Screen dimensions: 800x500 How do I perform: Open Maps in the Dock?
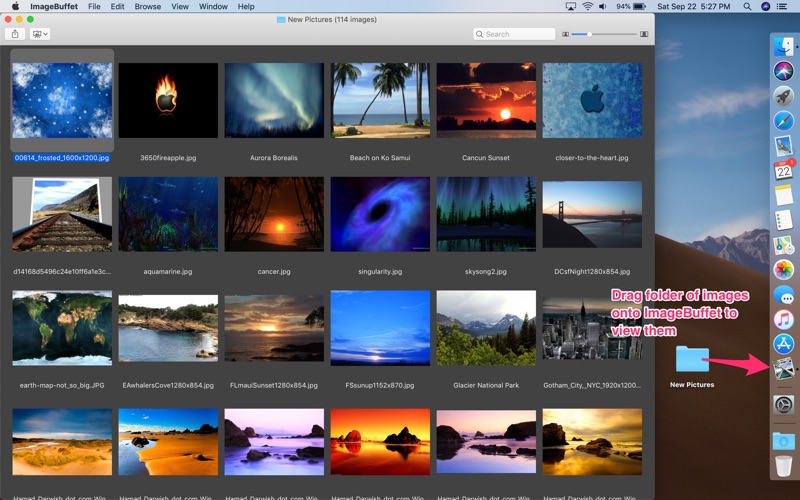tap(784, 245)
